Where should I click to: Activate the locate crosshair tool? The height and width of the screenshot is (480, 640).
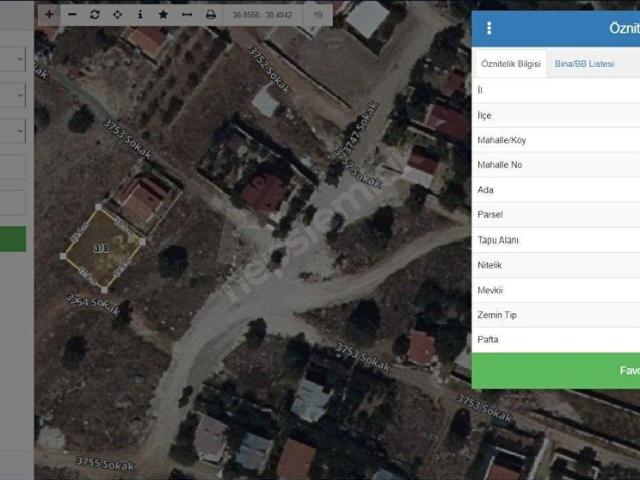tap(118, 15)
